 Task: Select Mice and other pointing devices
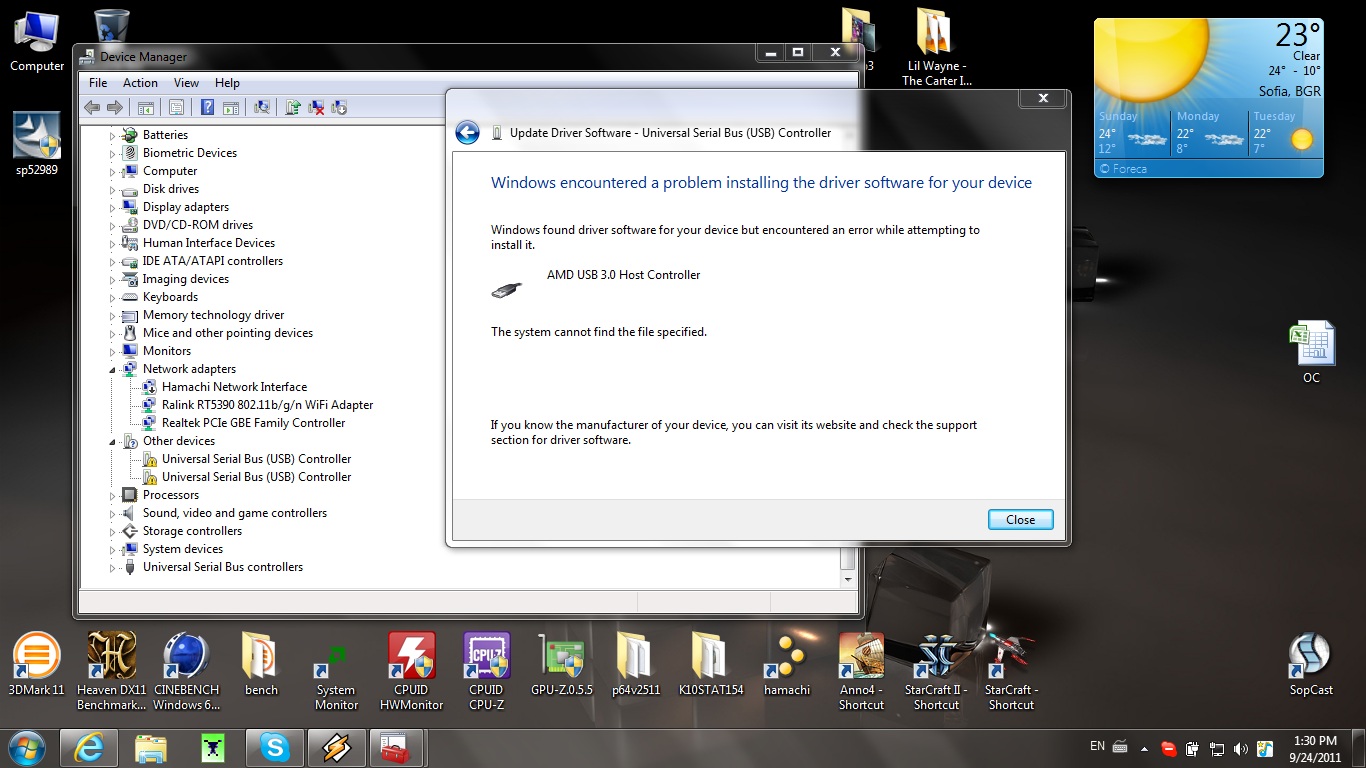[227, 333]
